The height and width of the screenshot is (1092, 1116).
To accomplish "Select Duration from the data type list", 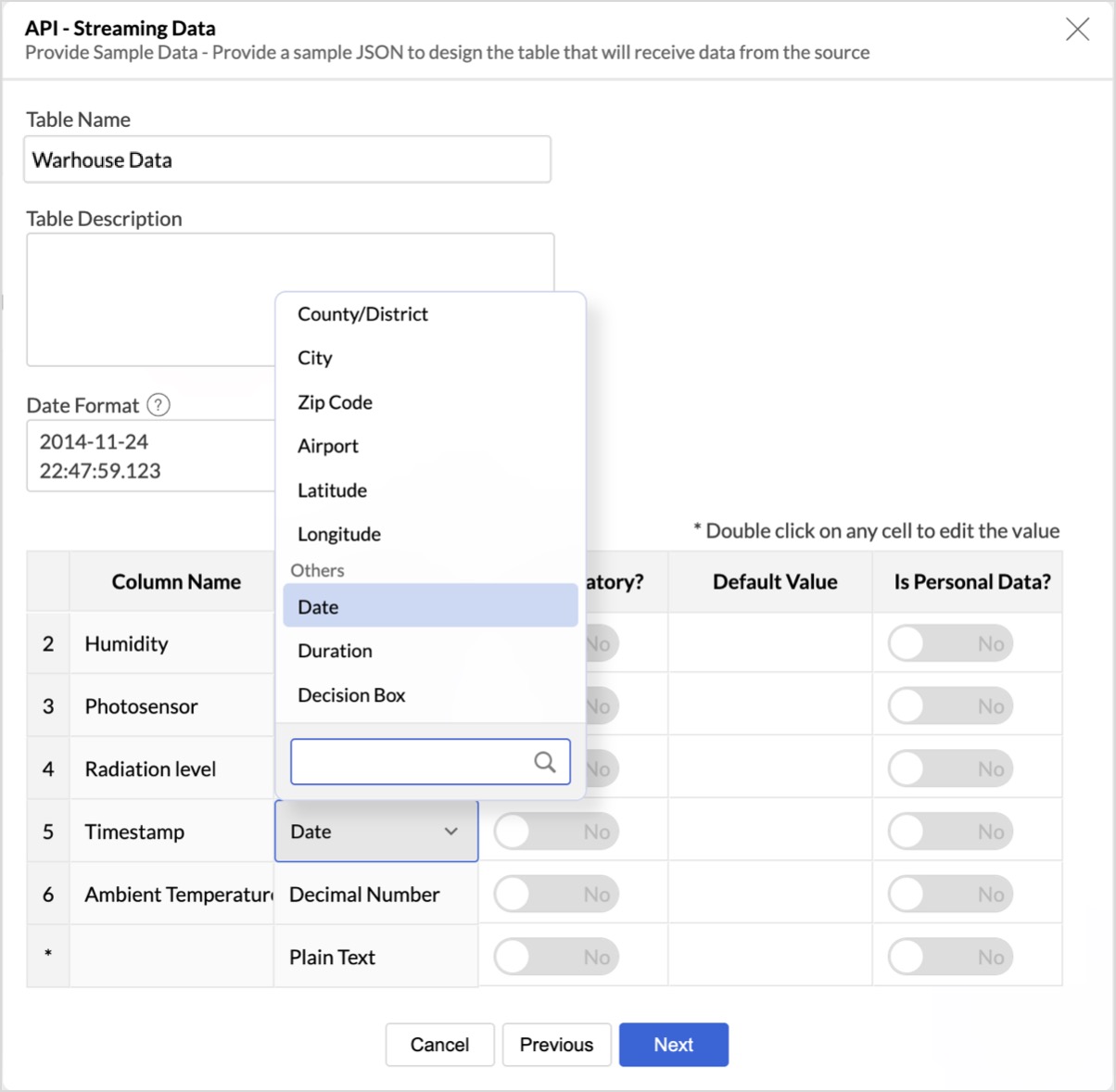I will tap(336, 651).
